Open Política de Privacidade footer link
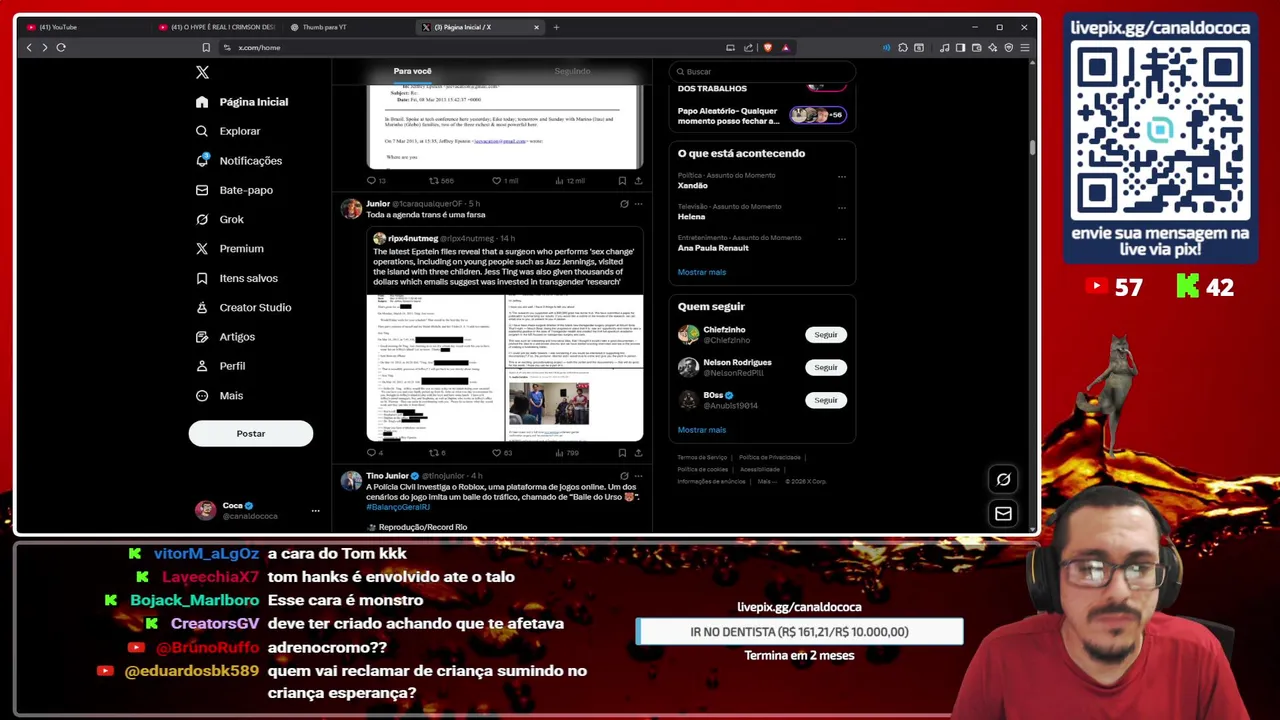This screenshot has height=720, width=1280. coord(769,457)
